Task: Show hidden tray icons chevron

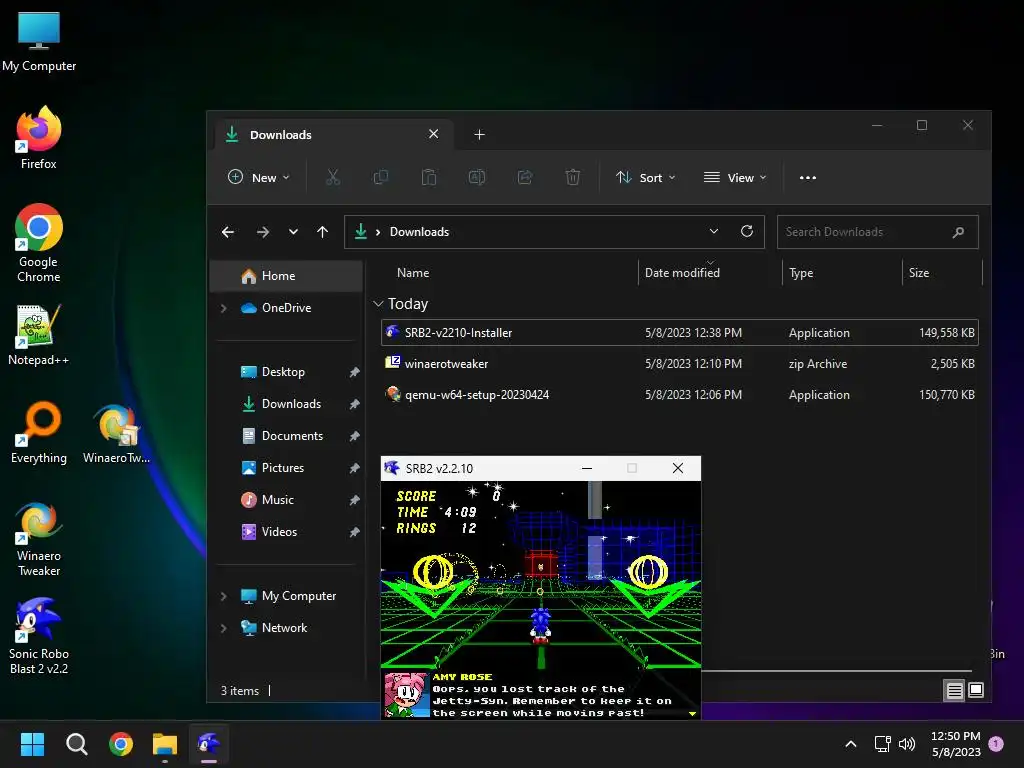Action: click(x=850, y=744)
